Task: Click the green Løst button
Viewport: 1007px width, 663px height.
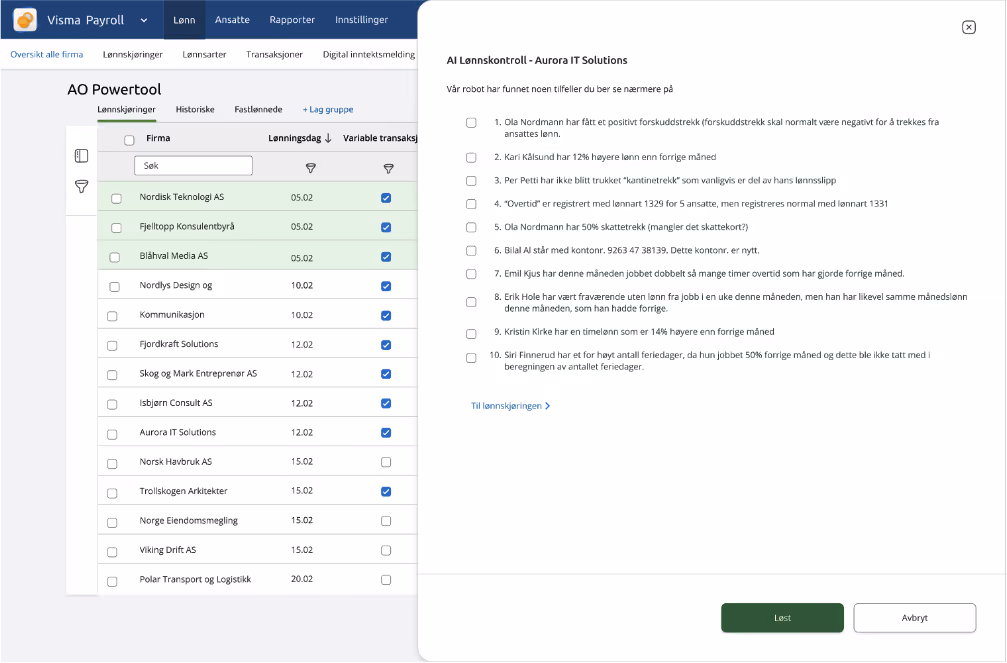Action: pyautogui.click(x=782, y=617)
